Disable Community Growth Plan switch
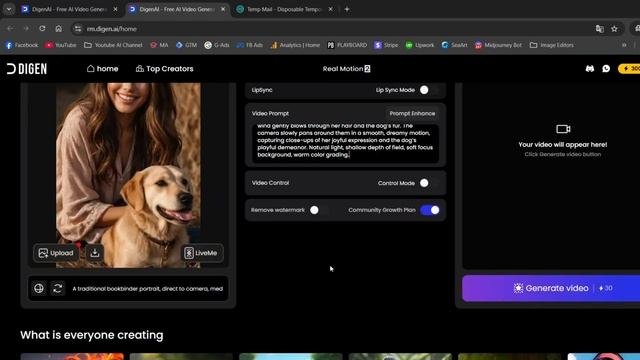 (x=430, y=210)
